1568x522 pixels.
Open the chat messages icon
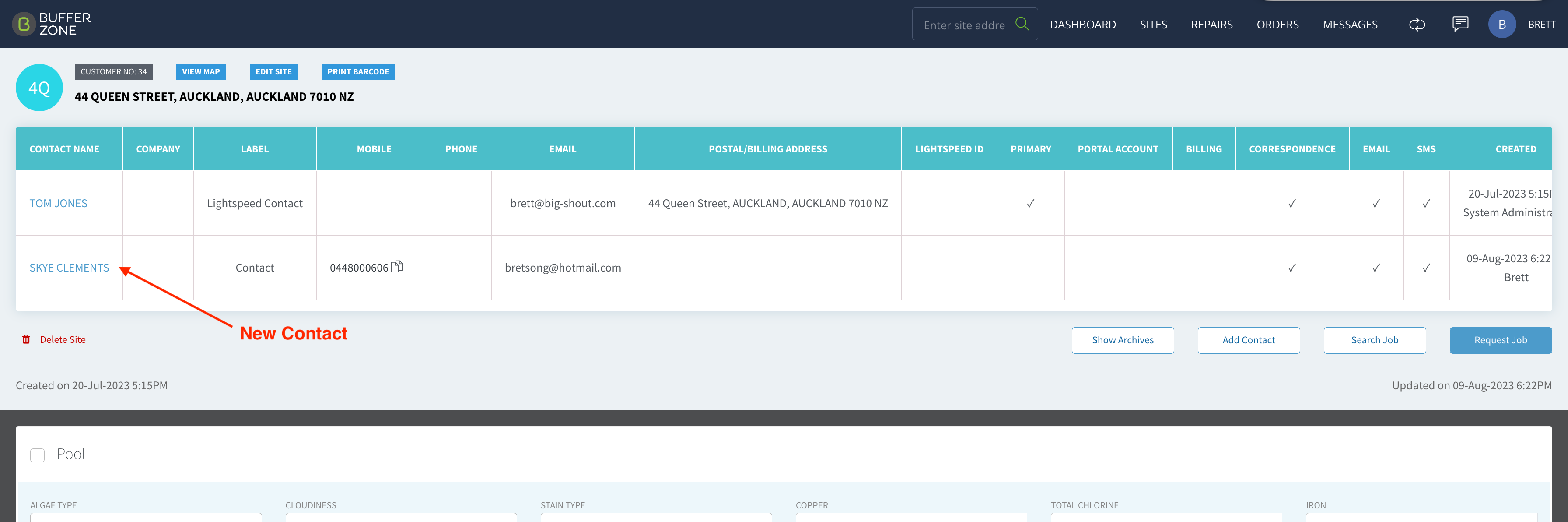(1460, 24)
